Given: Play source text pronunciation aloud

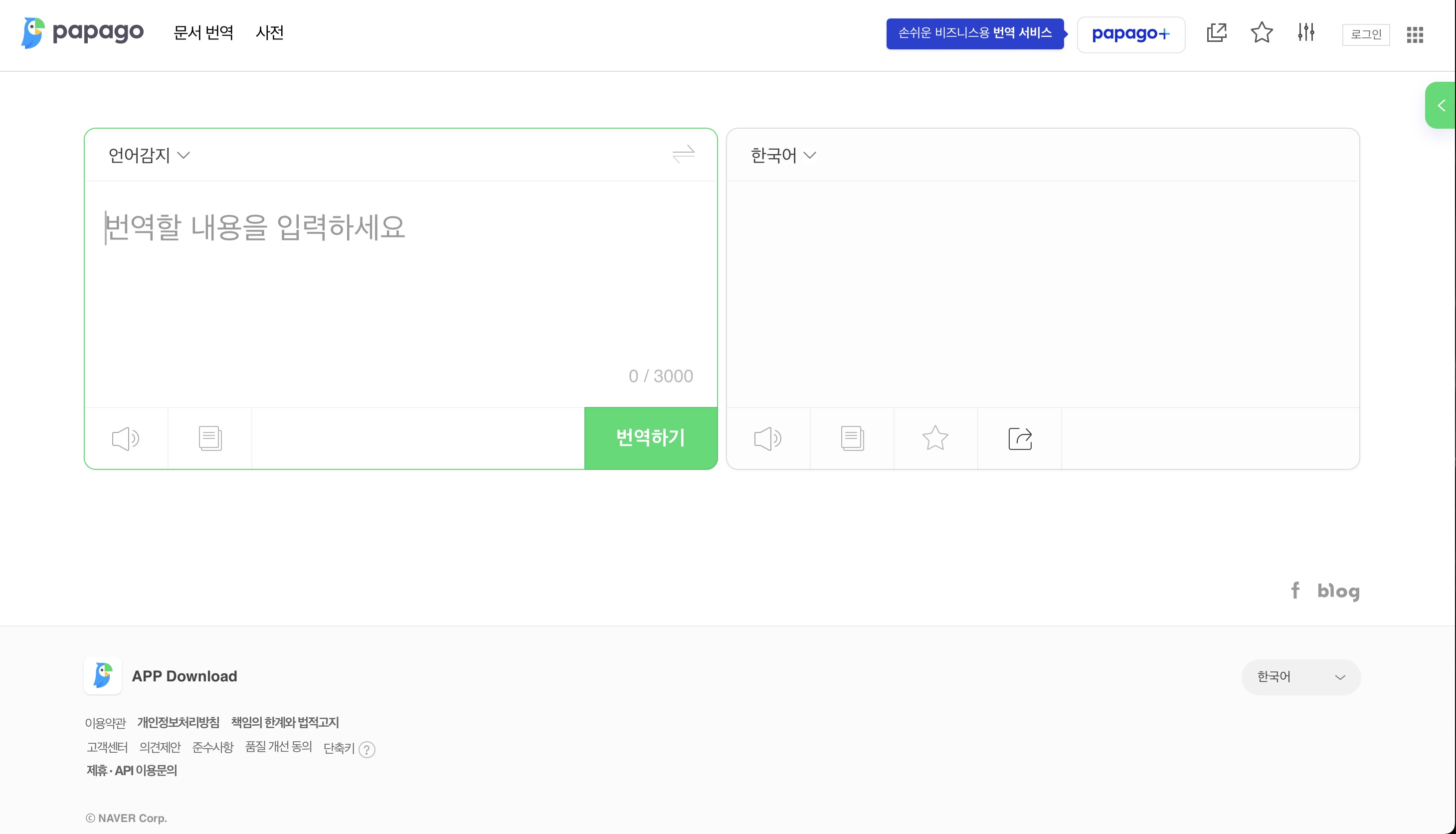Looking at the screenshot, I should pyautogui.click(x=125, y=437).
